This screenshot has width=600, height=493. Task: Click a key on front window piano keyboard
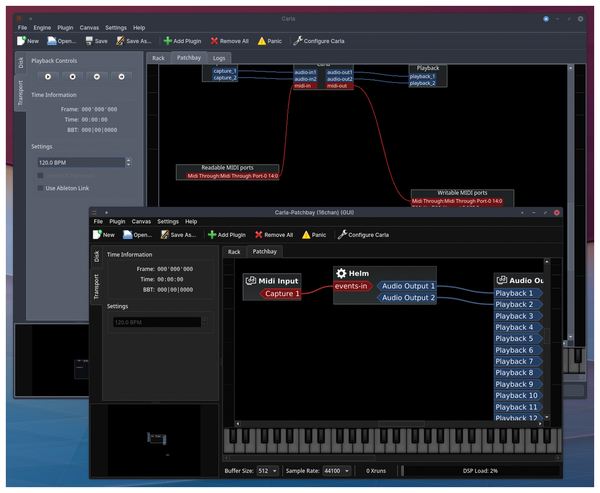(x=392, y=441)
